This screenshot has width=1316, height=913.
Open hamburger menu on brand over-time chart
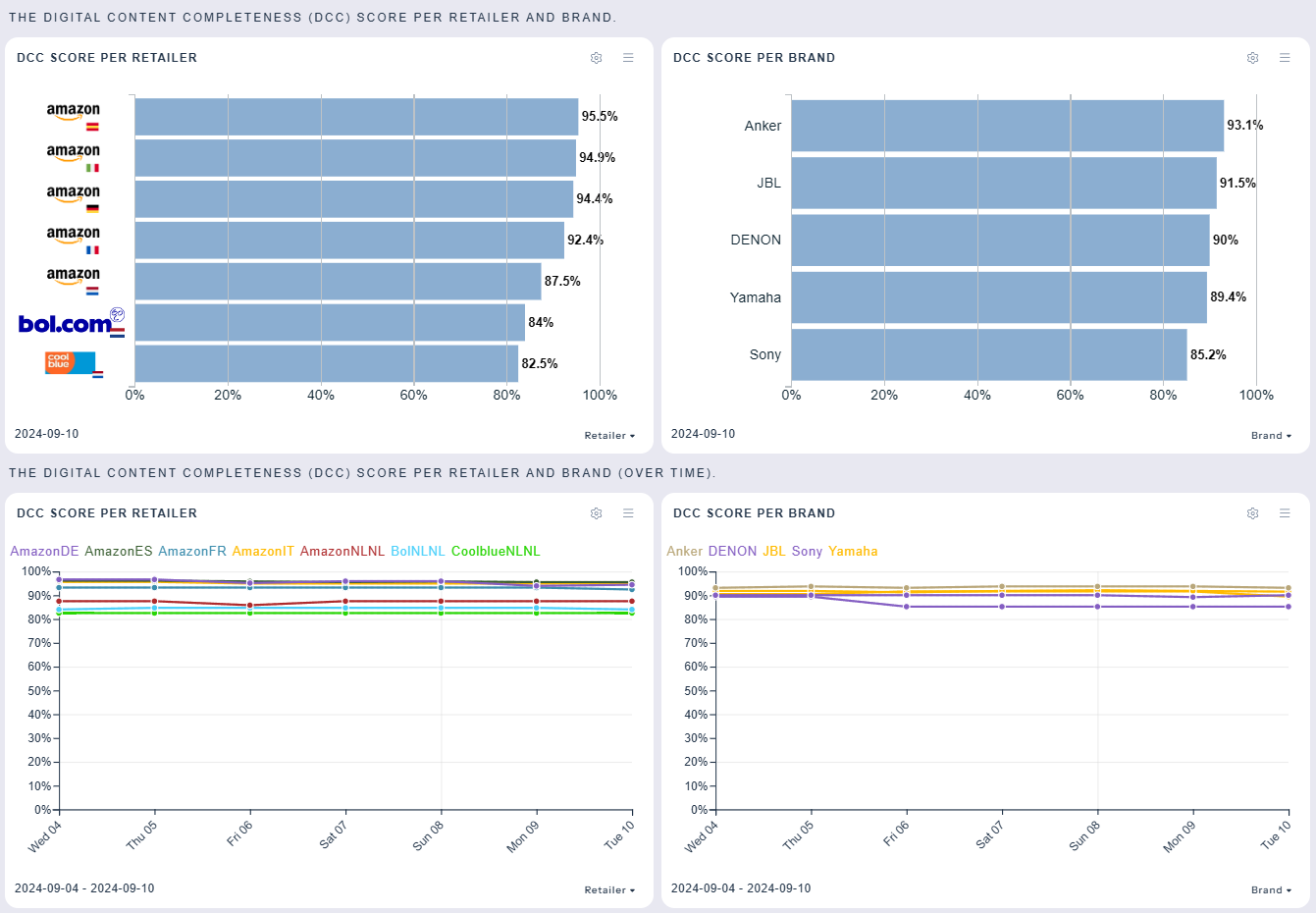tap(1285, 513)
